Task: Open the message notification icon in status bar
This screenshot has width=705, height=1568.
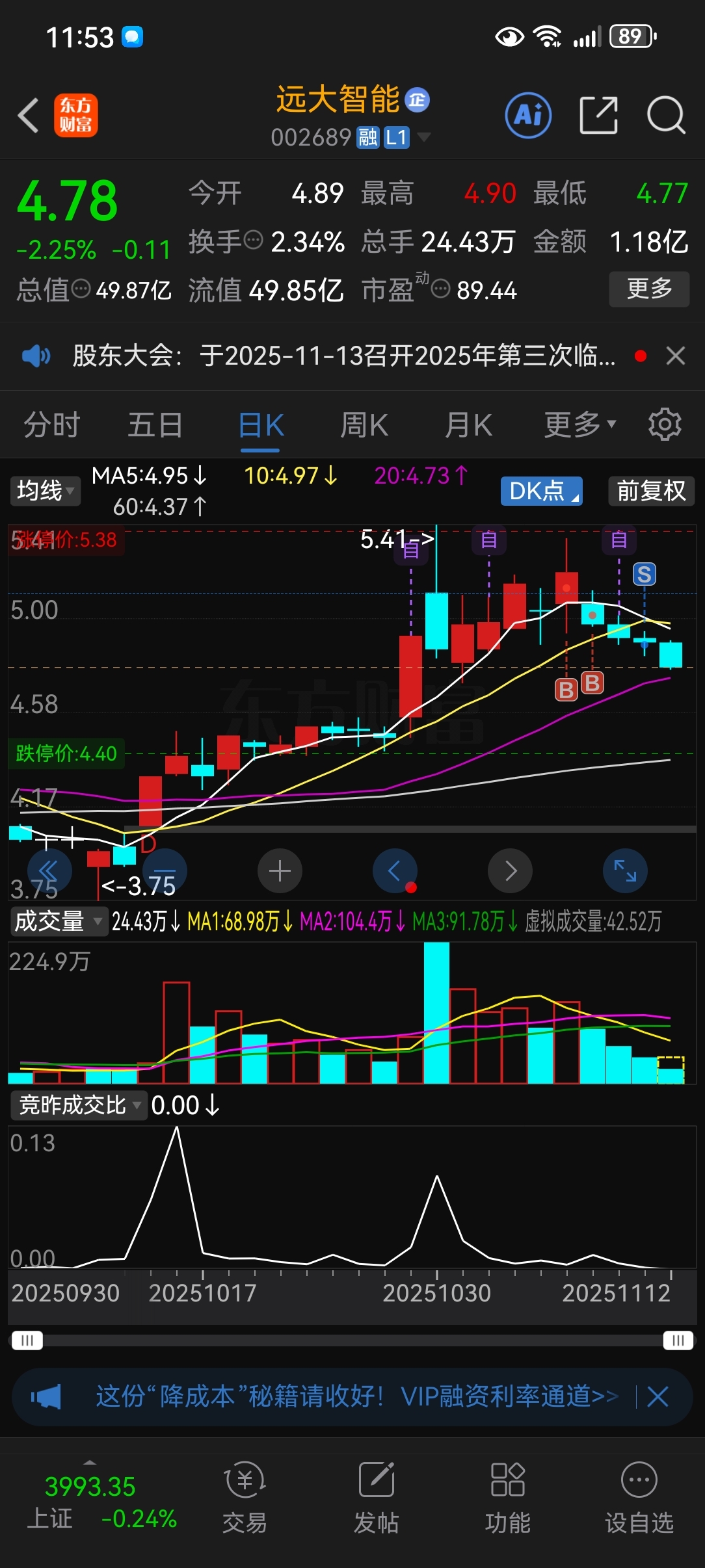Action: point(133,37)
